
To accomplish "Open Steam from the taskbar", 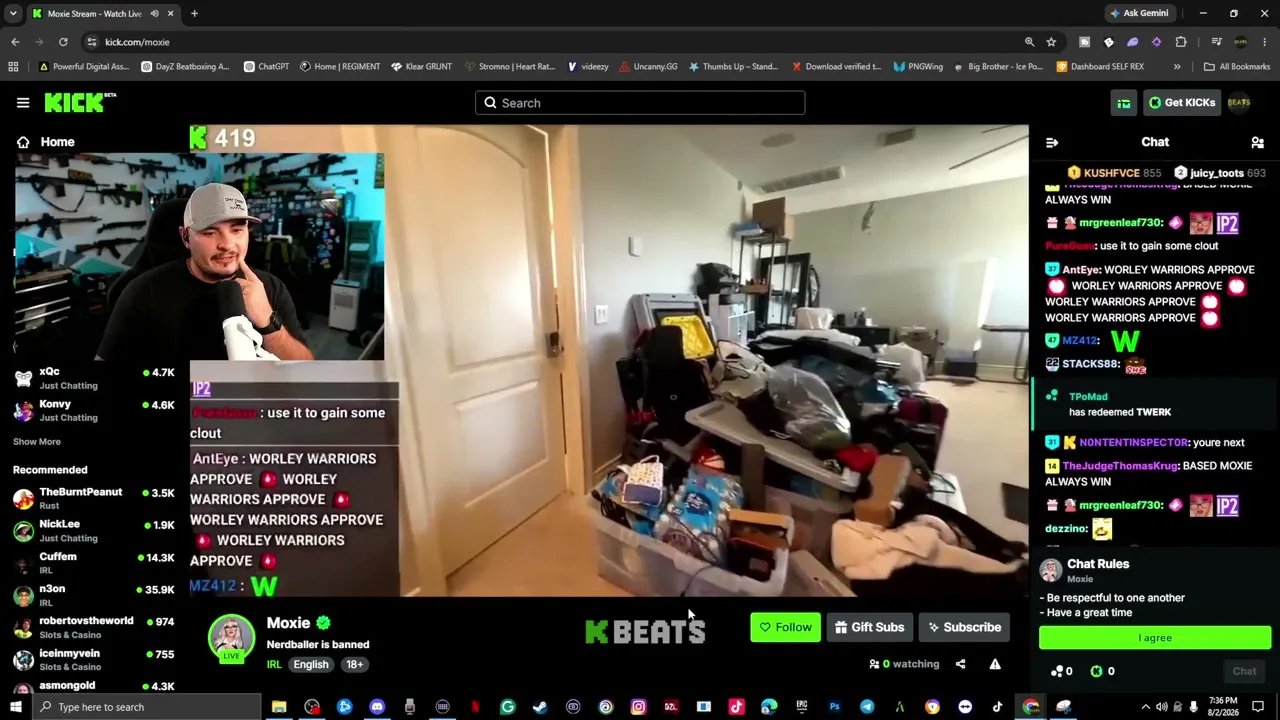I will coord(540,707).
